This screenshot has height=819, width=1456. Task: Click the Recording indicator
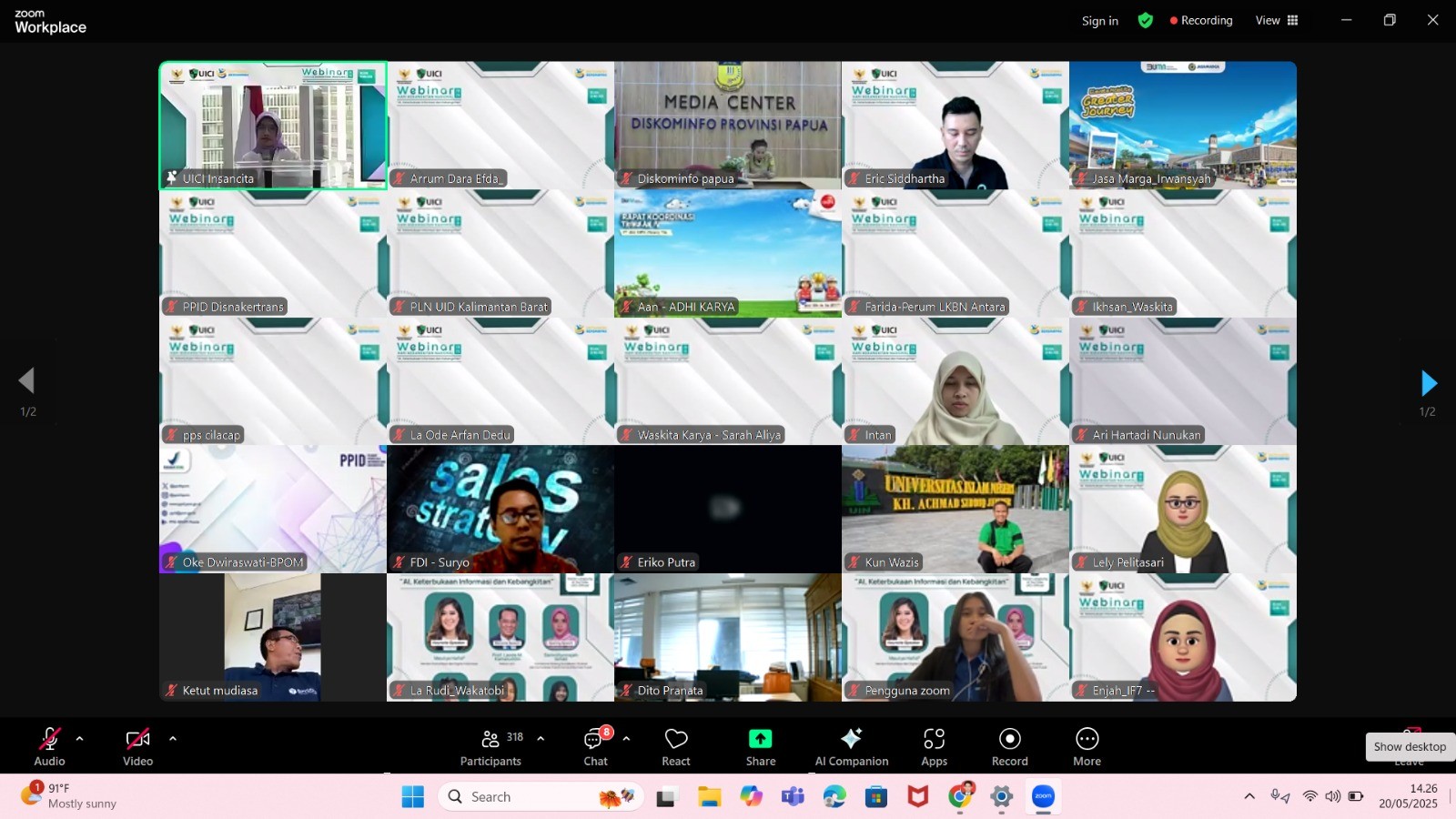(x=1201, y=20)
